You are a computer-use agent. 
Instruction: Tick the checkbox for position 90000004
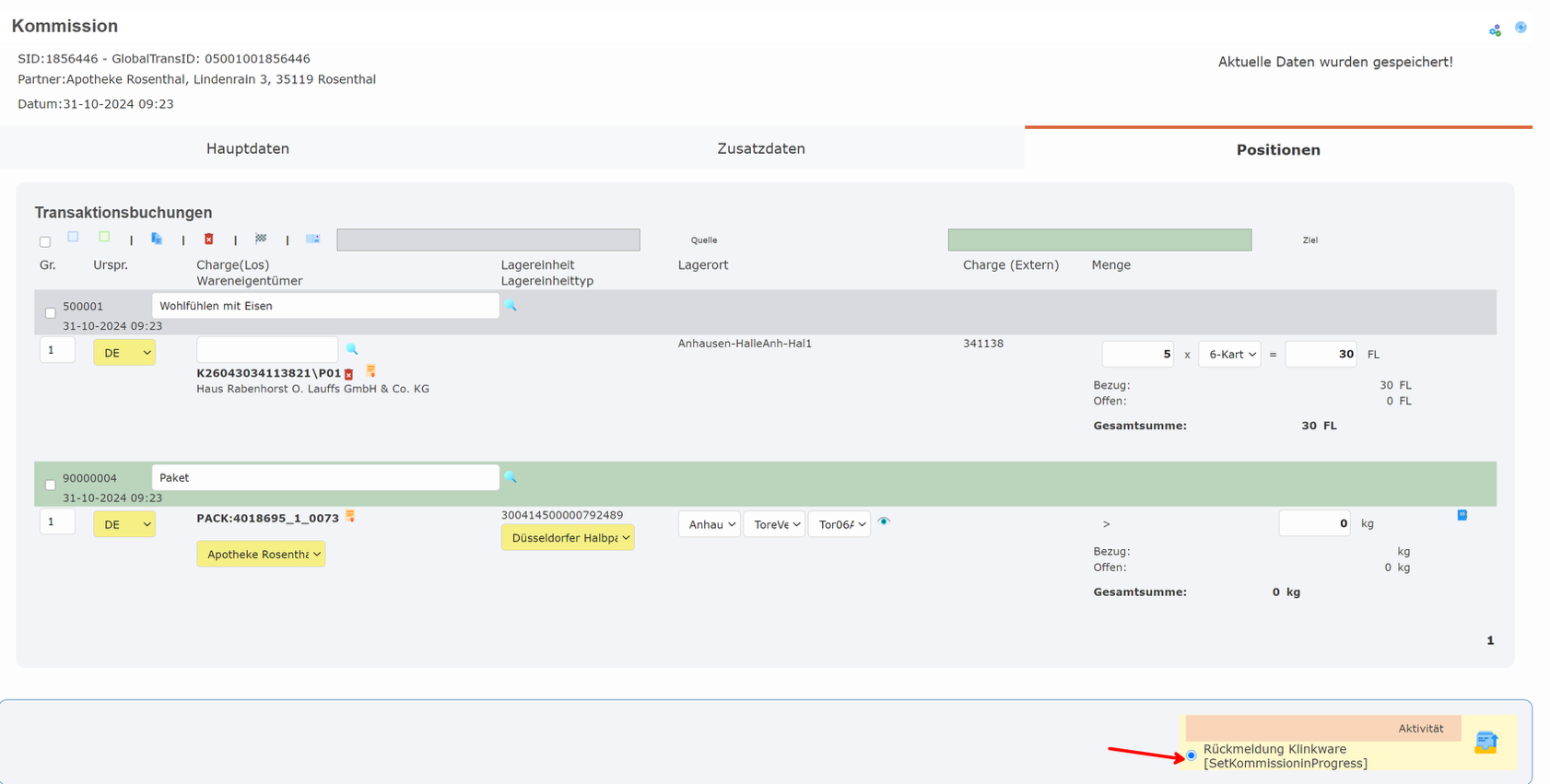[x=51, y=485]
